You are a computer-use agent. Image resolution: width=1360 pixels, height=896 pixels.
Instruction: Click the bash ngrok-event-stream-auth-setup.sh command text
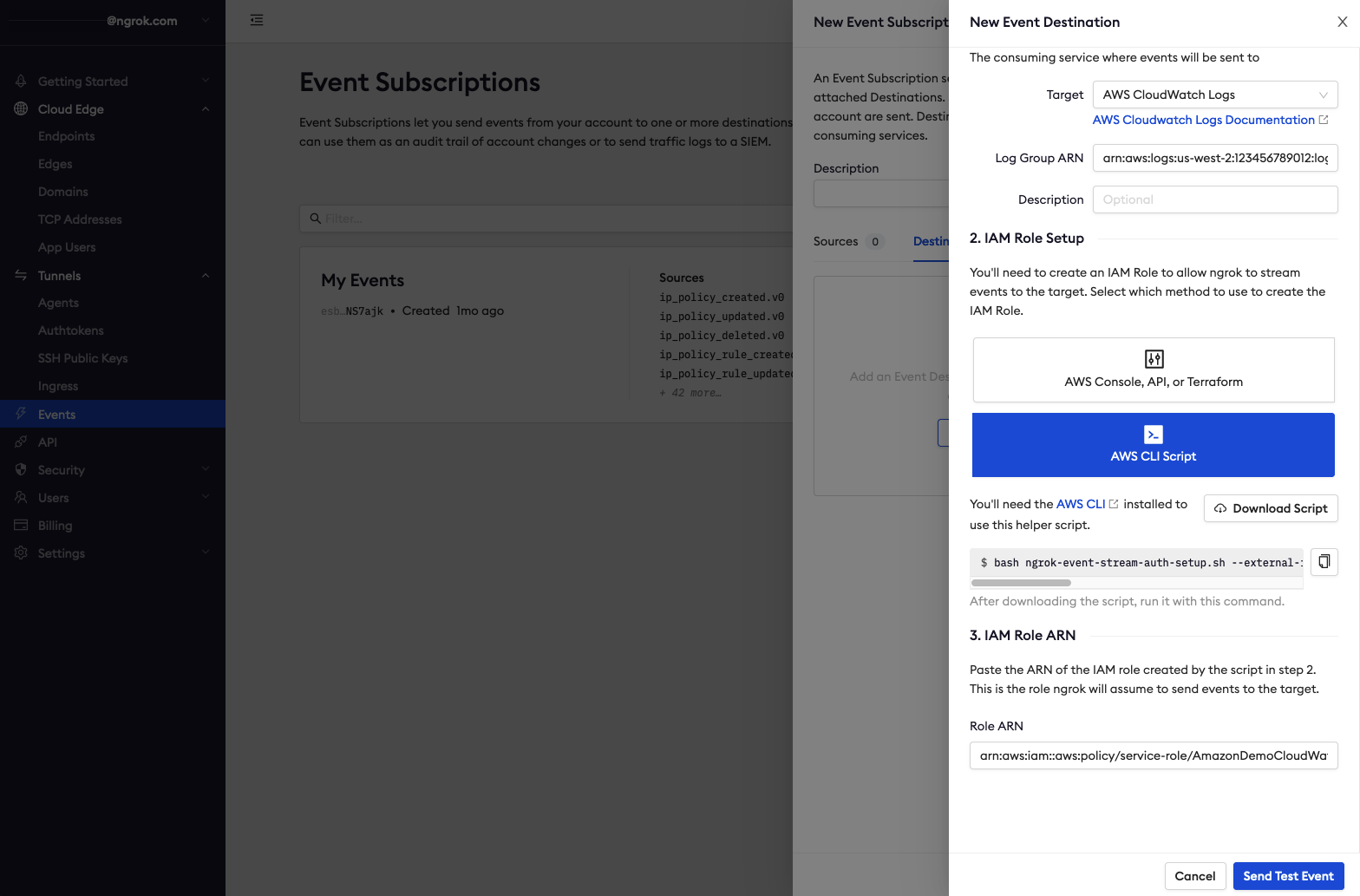1141,563
